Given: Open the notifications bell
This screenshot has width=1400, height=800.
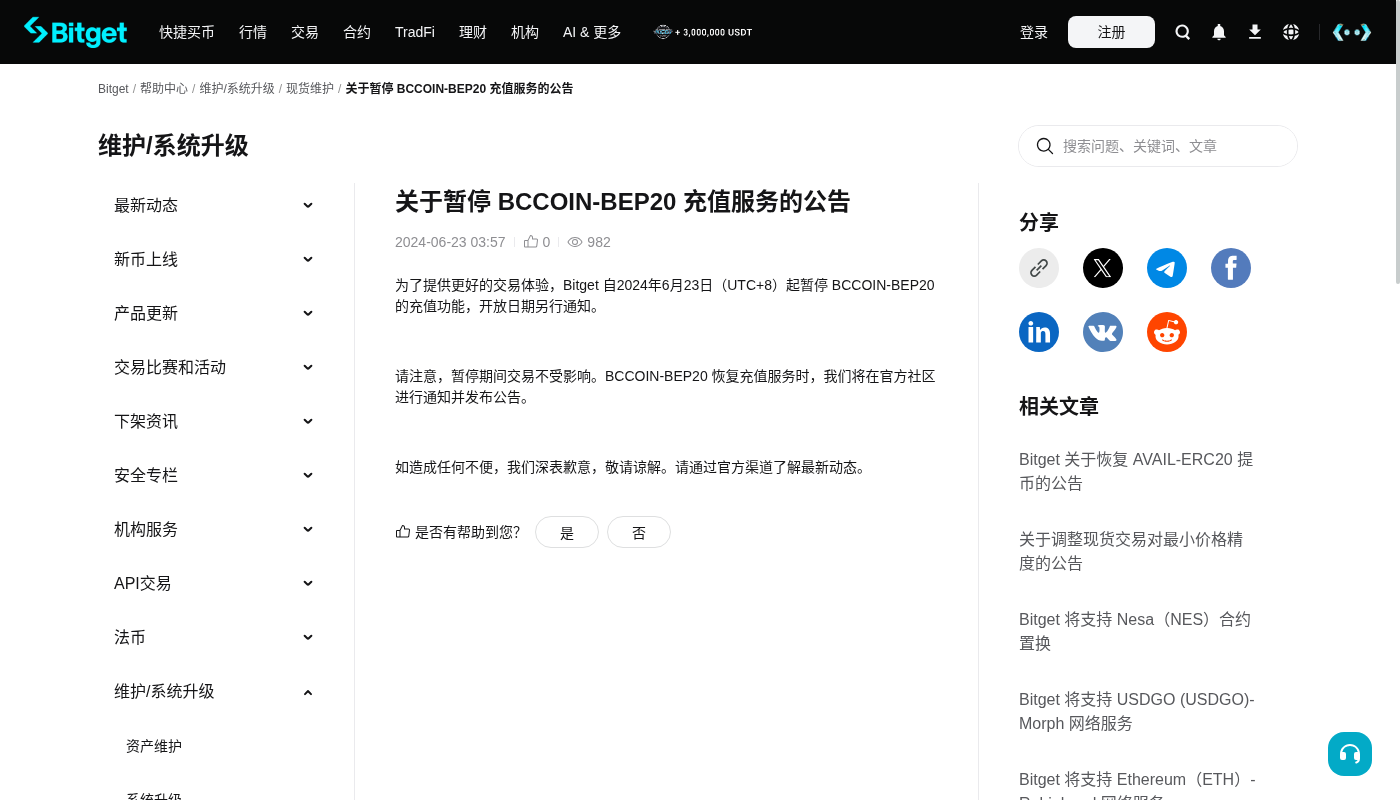Looking at the screenshot, I should 1219,32.
